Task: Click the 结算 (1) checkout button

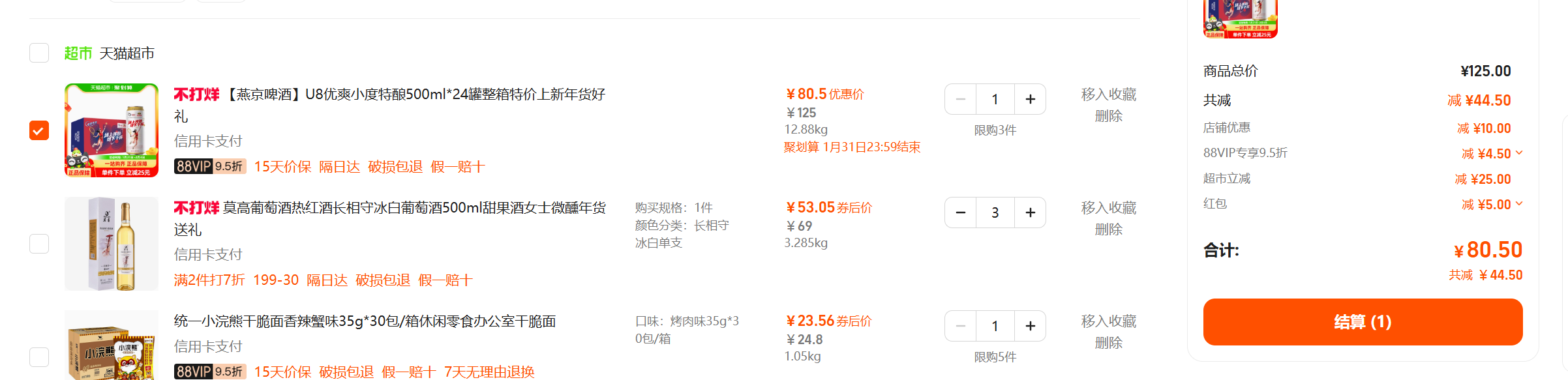Action: [x=1363, y=322]
